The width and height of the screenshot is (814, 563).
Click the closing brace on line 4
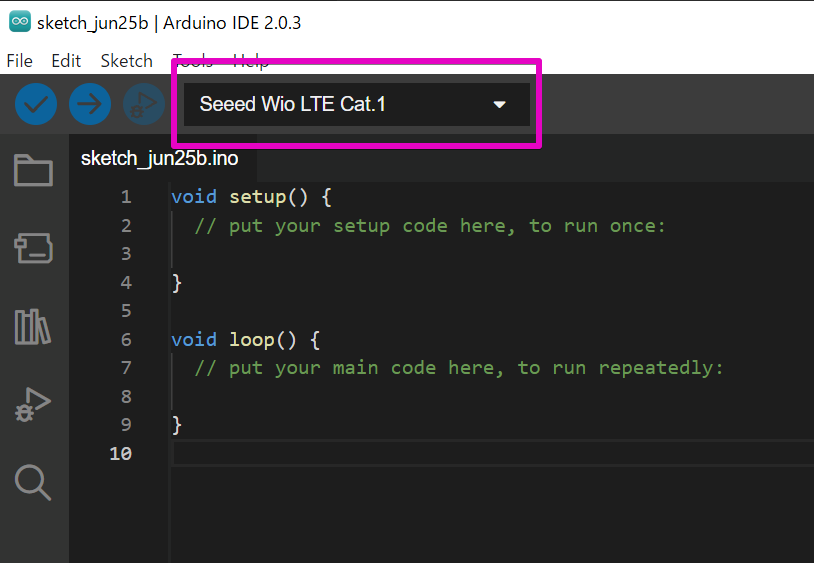click(x=177, y=283)
